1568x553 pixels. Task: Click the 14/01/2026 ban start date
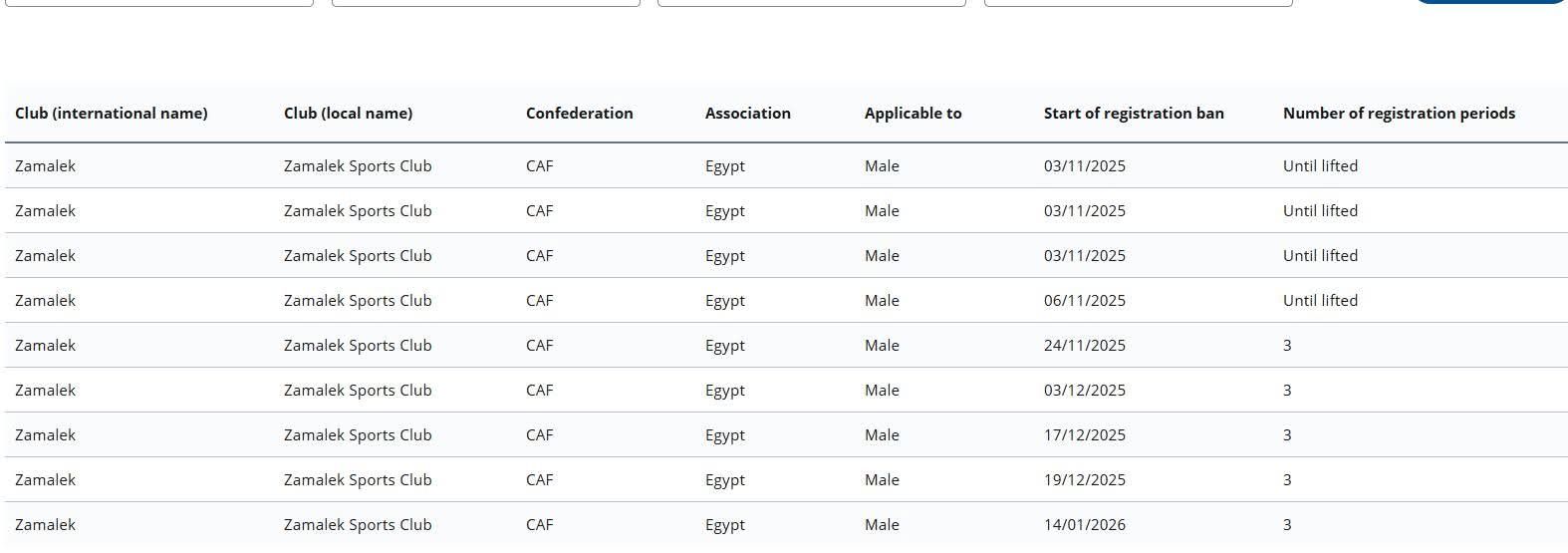[1084, 525]
